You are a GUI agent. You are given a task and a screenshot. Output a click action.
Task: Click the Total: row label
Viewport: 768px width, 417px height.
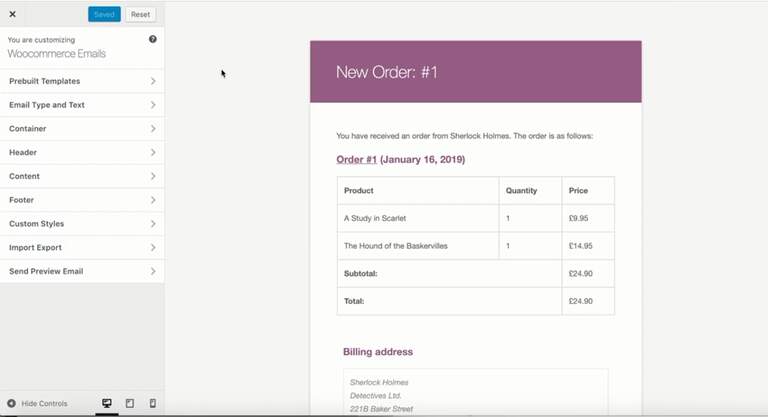click(354, 301)
